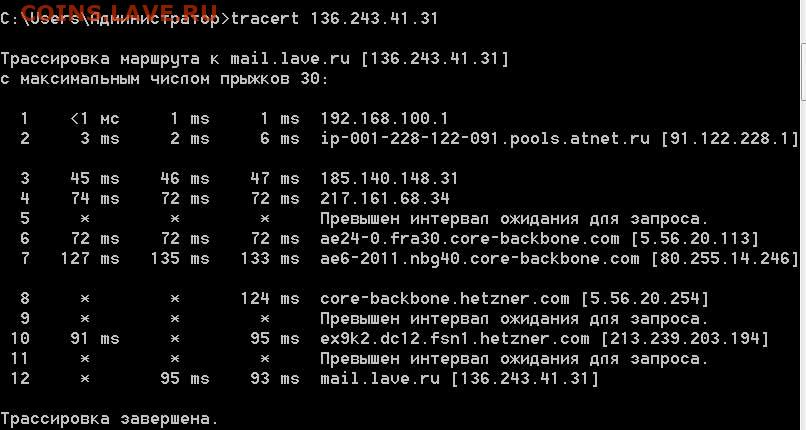Click the 217.161.68.34 address in hop 4
Screen dimensions: 806x430
[384, 198]
